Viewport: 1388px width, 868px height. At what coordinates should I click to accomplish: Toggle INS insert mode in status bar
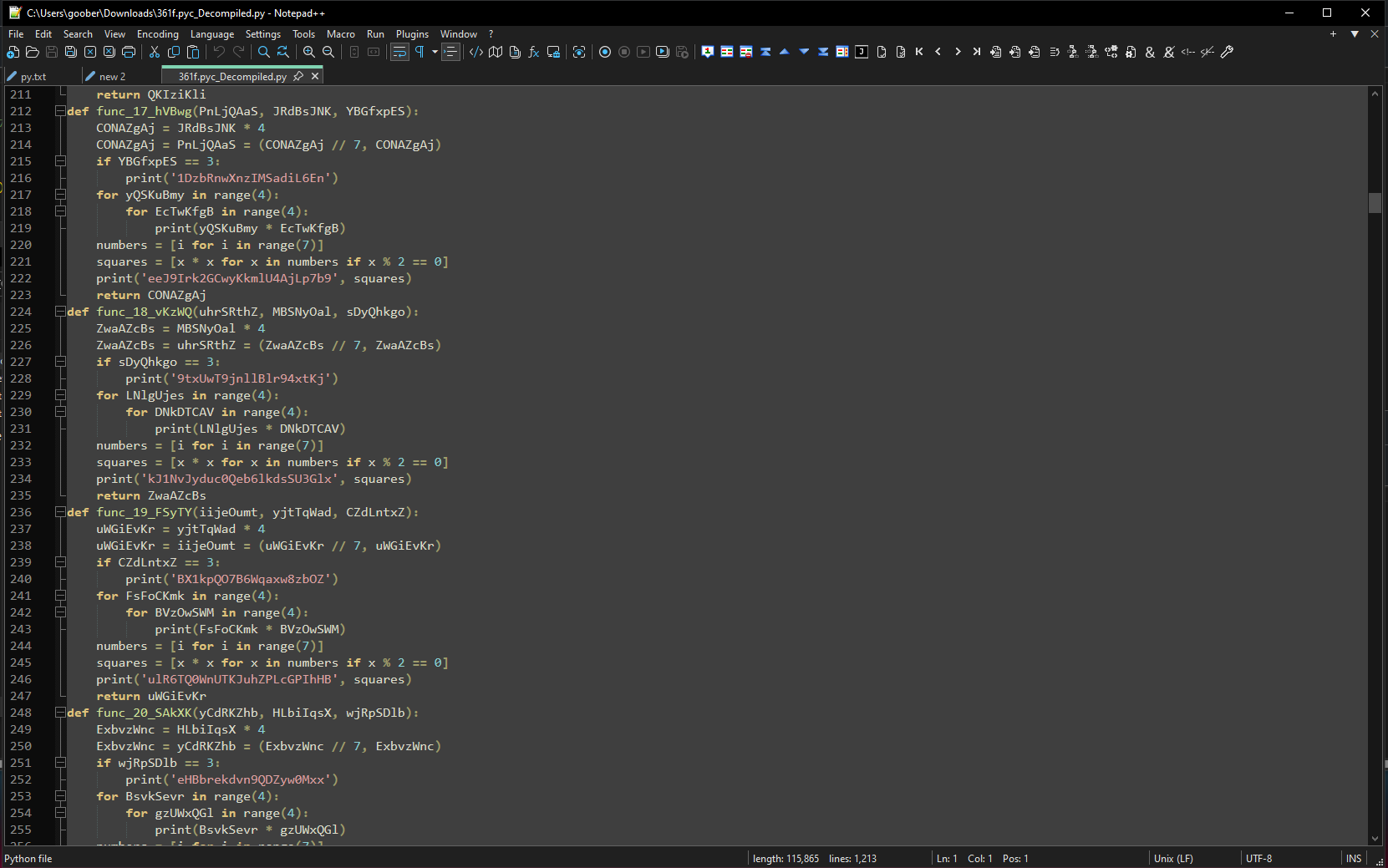click(x=1354, y=858)
